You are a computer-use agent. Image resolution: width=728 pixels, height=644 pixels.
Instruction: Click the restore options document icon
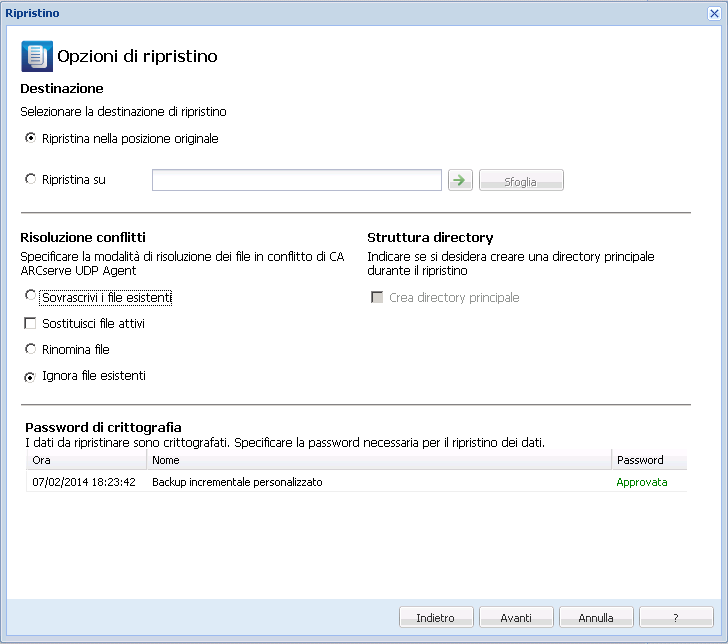tap(37, 56)
